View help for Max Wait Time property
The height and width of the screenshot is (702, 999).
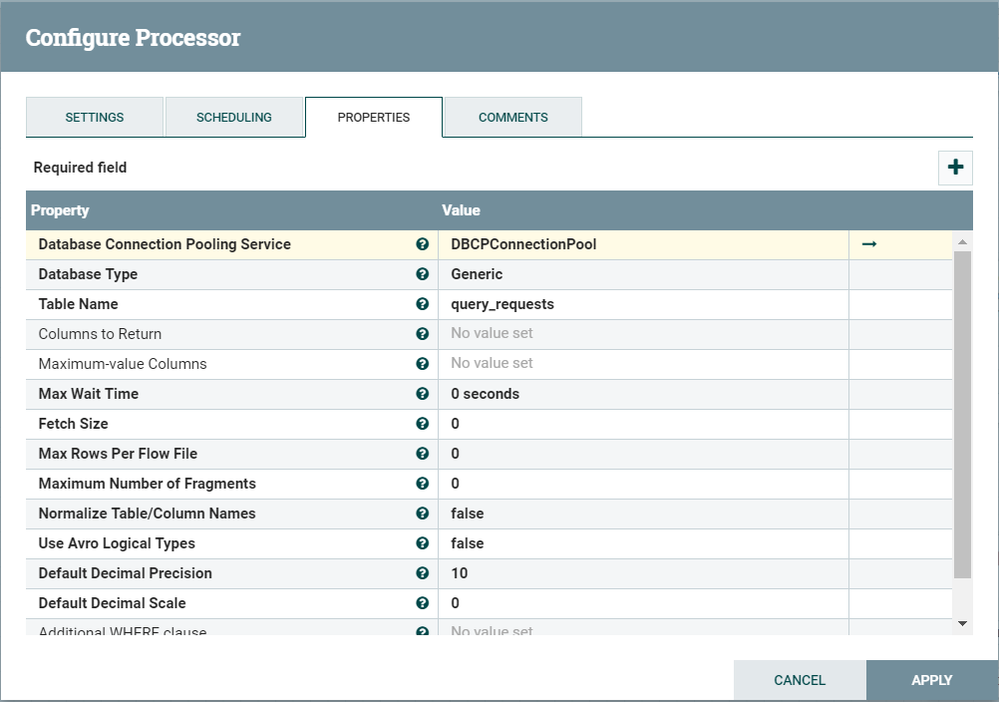[x=422, y=394]
